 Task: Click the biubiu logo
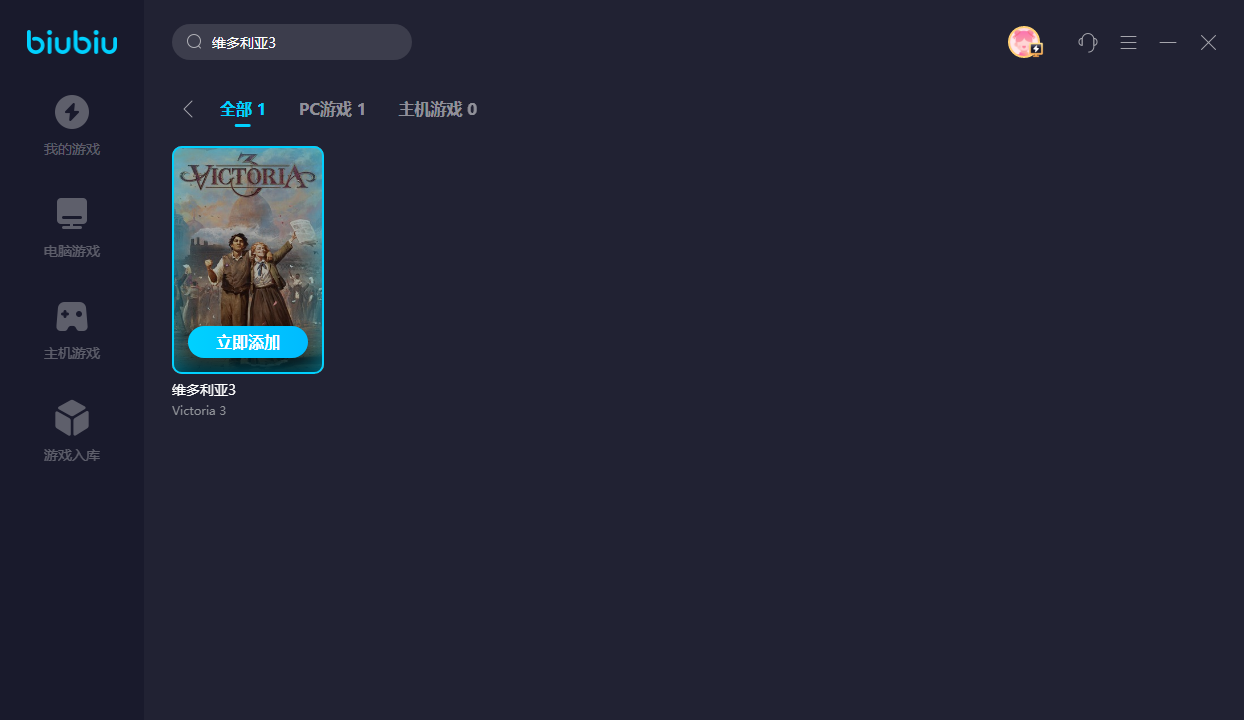pos(72,42)
